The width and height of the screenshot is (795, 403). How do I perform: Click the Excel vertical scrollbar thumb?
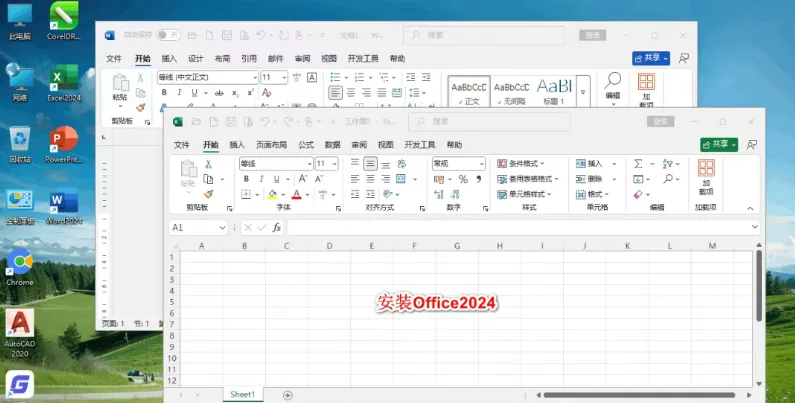pyautogui.click(x=759, y=285)
